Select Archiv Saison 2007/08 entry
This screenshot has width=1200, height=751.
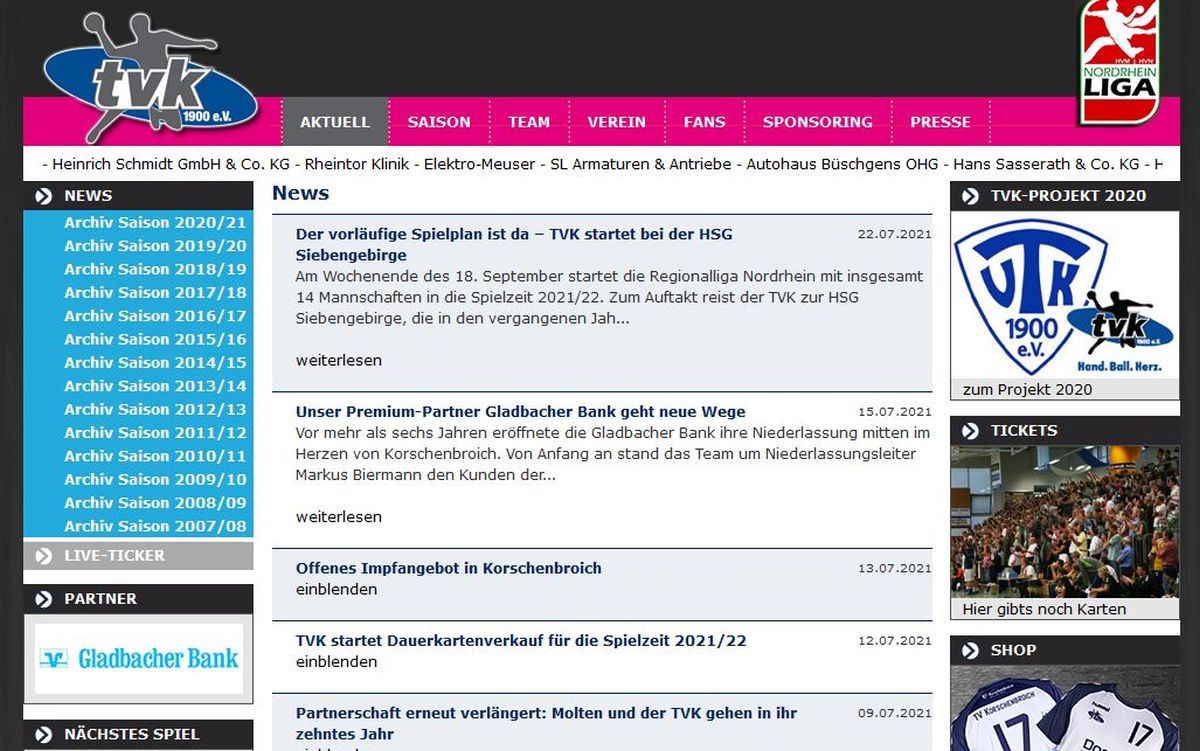155,526
